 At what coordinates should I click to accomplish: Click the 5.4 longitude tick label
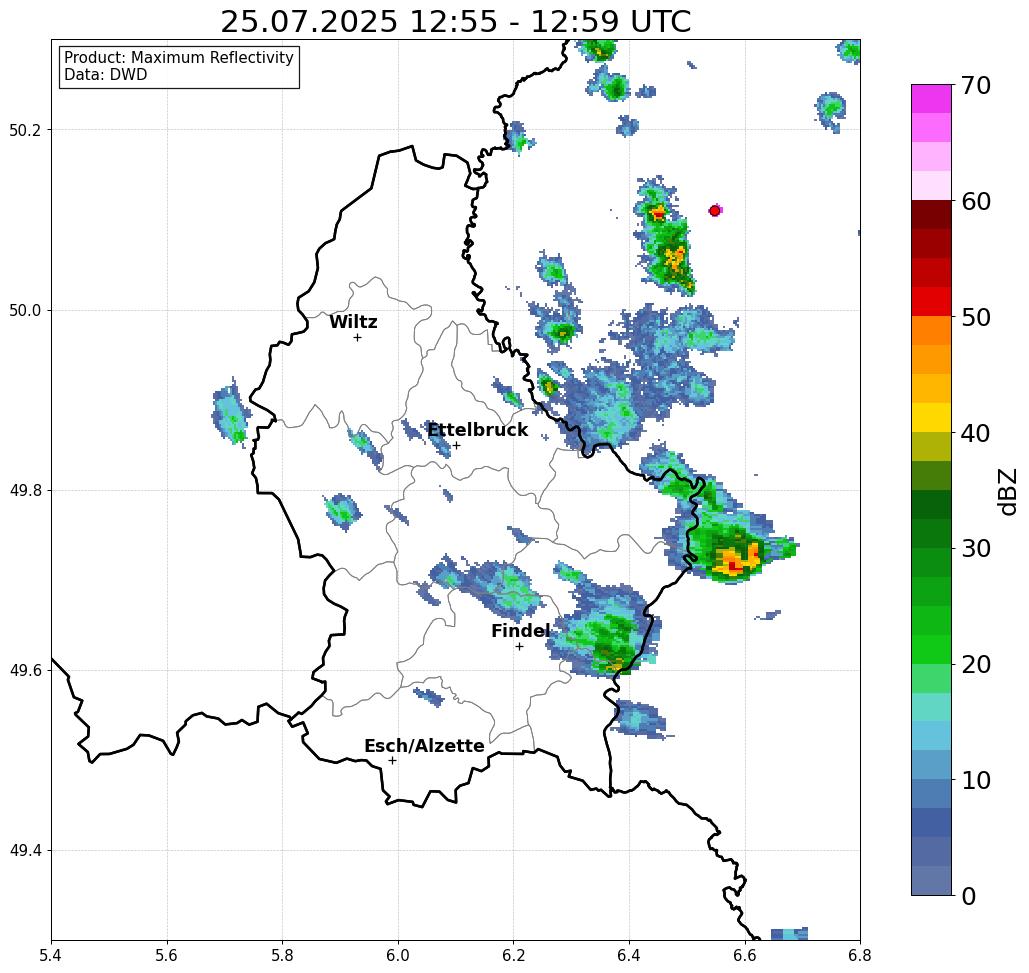pyautogui.click(x=51, y=956)
